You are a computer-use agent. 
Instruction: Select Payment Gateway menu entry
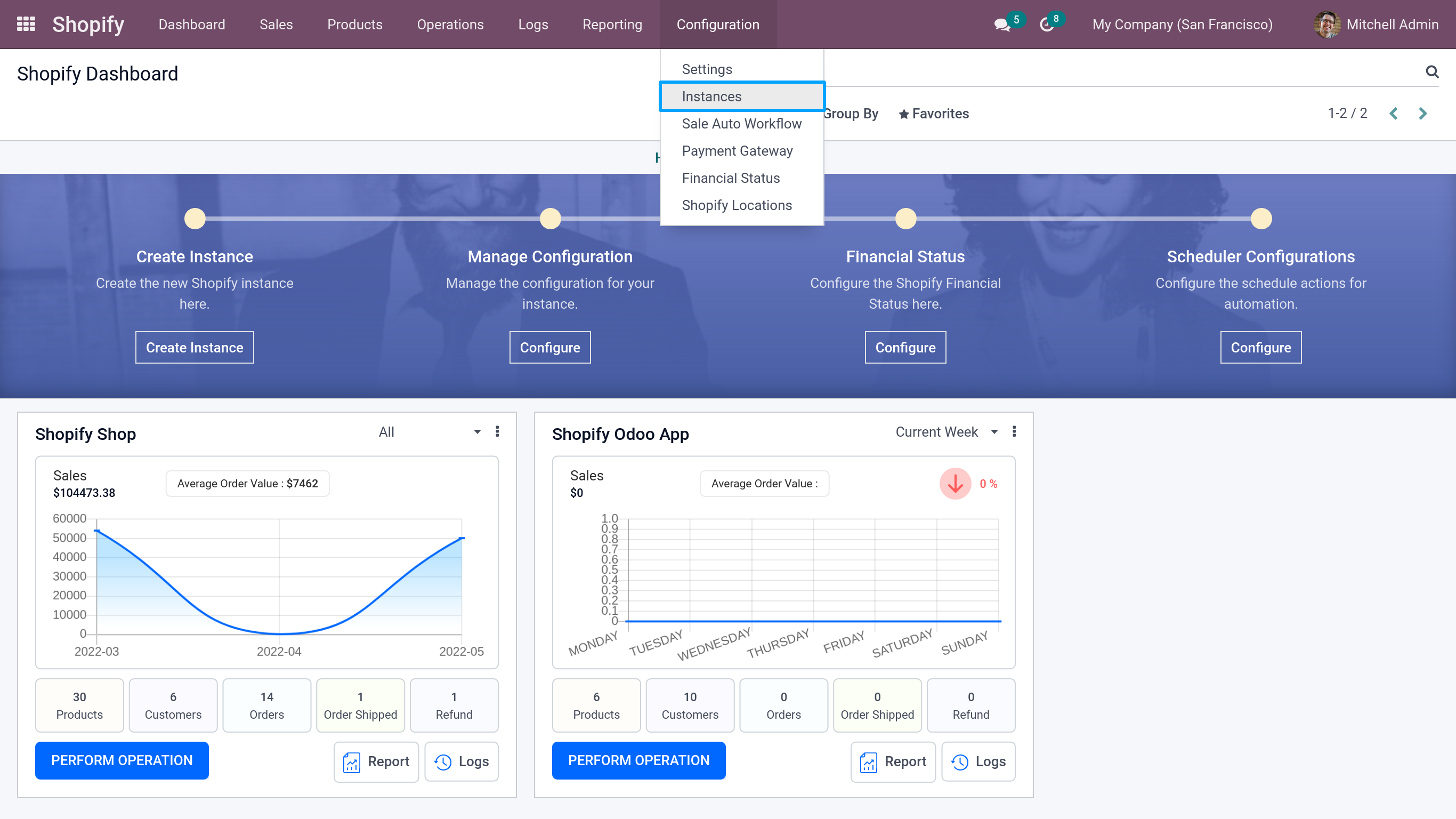[741, 150]
